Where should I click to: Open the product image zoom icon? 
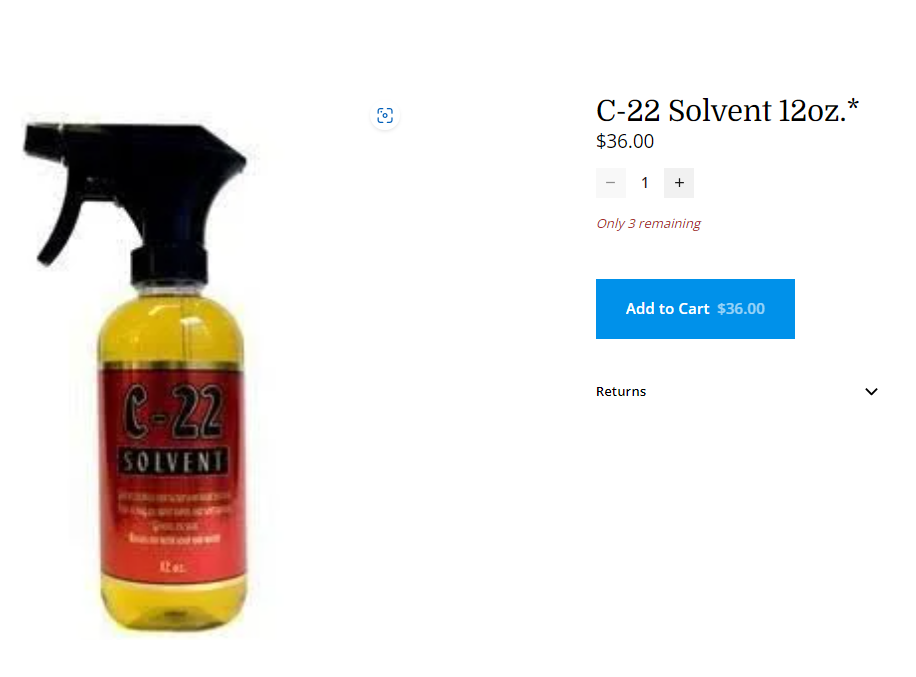pos(385,116)
